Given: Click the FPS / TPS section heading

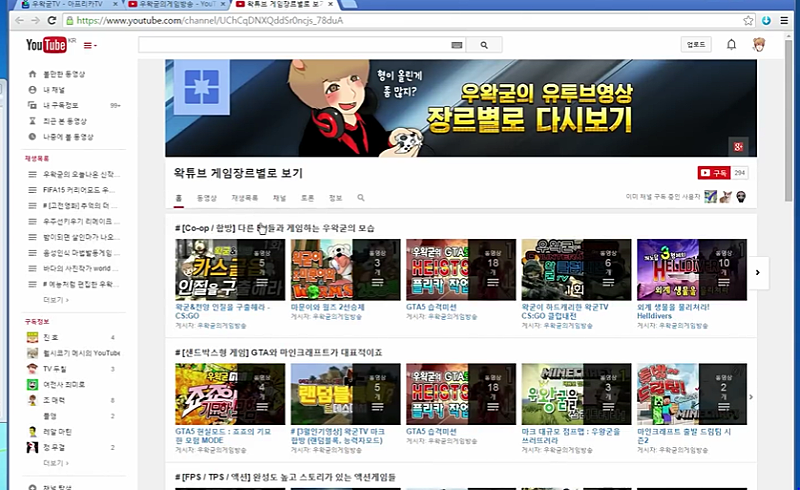Looking at the screenshot, I should (x=285, y=477).
